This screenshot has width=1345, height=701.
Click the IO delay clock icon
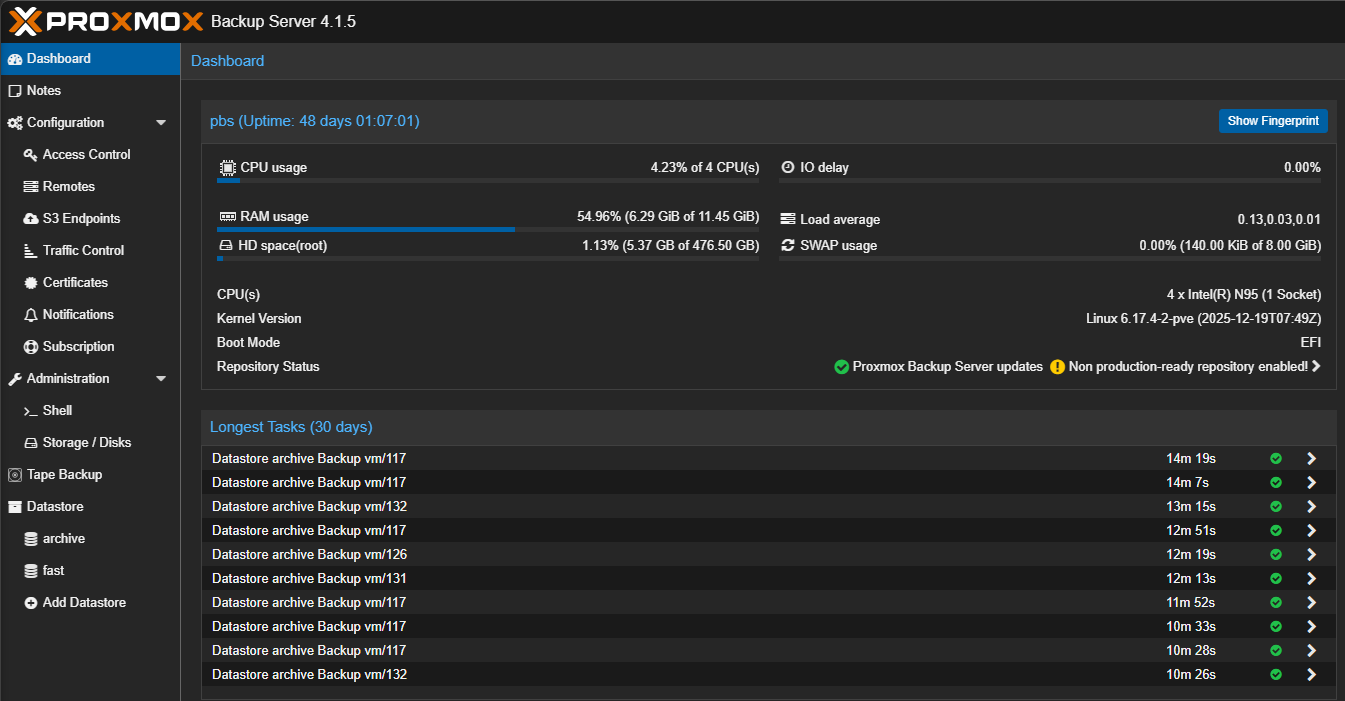pyautogui.click(x=788, y=168)
